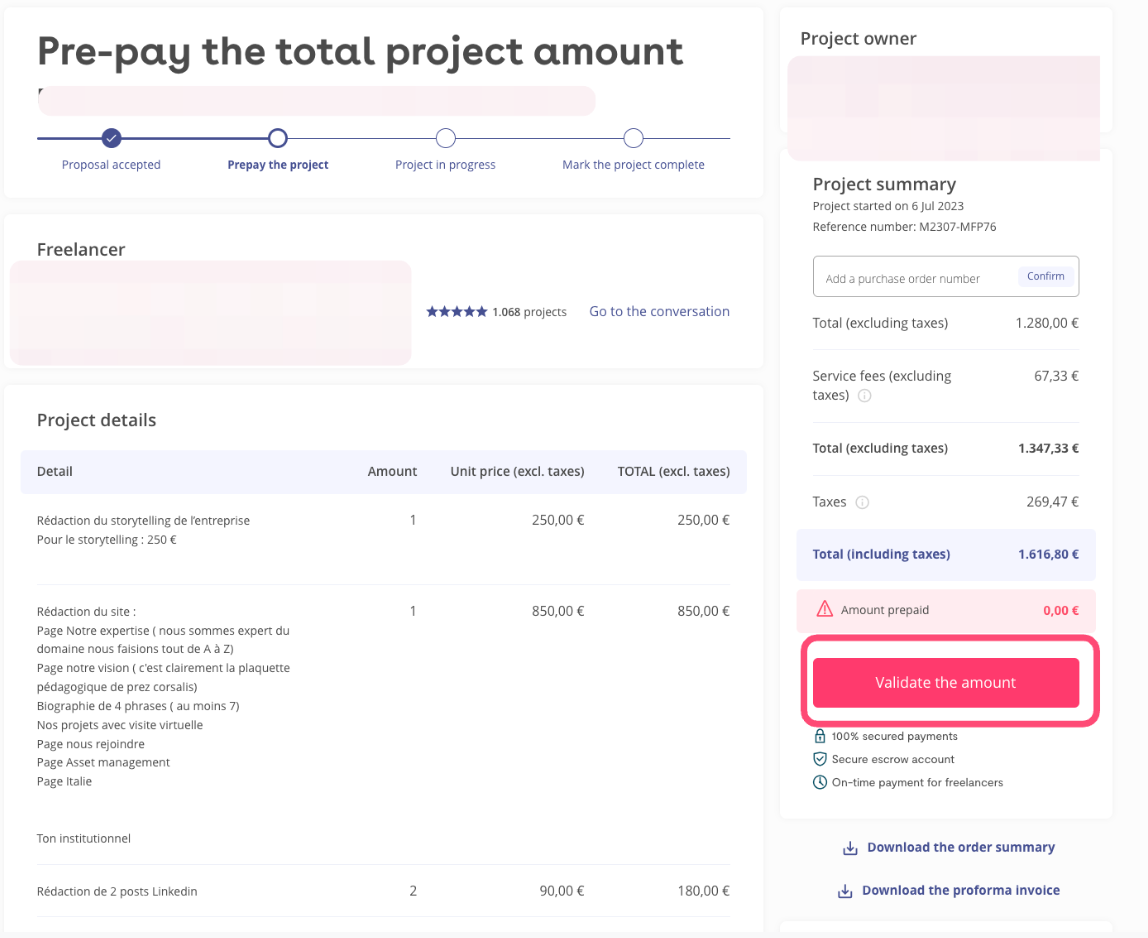Click the Taxes info icon

(x=862, y=502)
